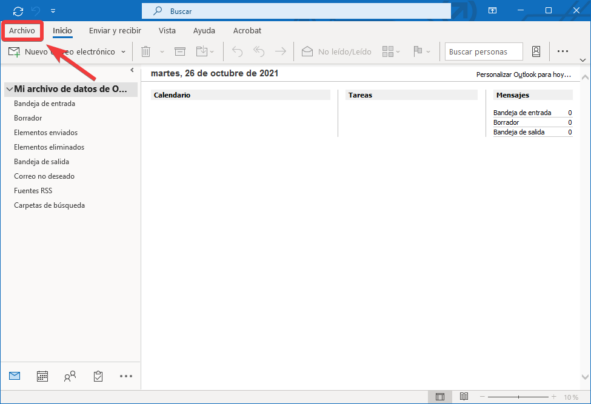Open the Archivo tab
The width and height of the screenshot is (591, 404).
point(22,31)
